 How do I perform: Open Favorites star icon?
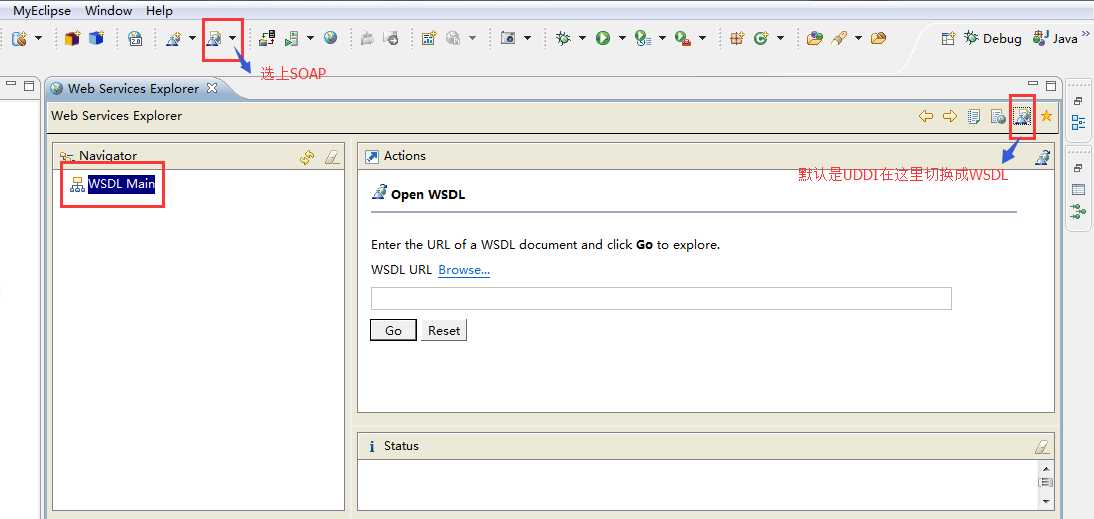pos(1046,116)
